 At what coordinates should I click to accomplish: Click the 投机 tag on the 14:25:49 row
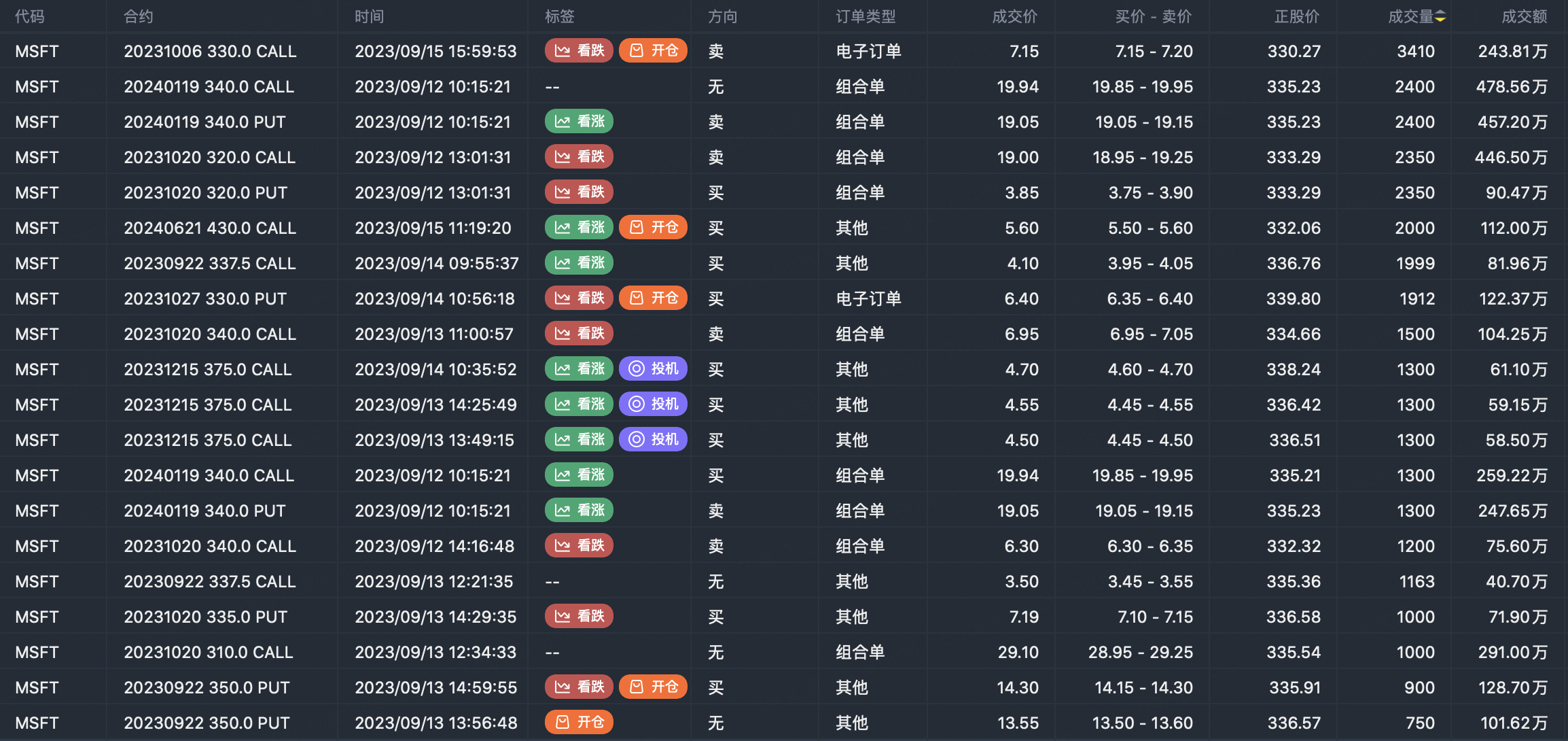coord(653,404)
